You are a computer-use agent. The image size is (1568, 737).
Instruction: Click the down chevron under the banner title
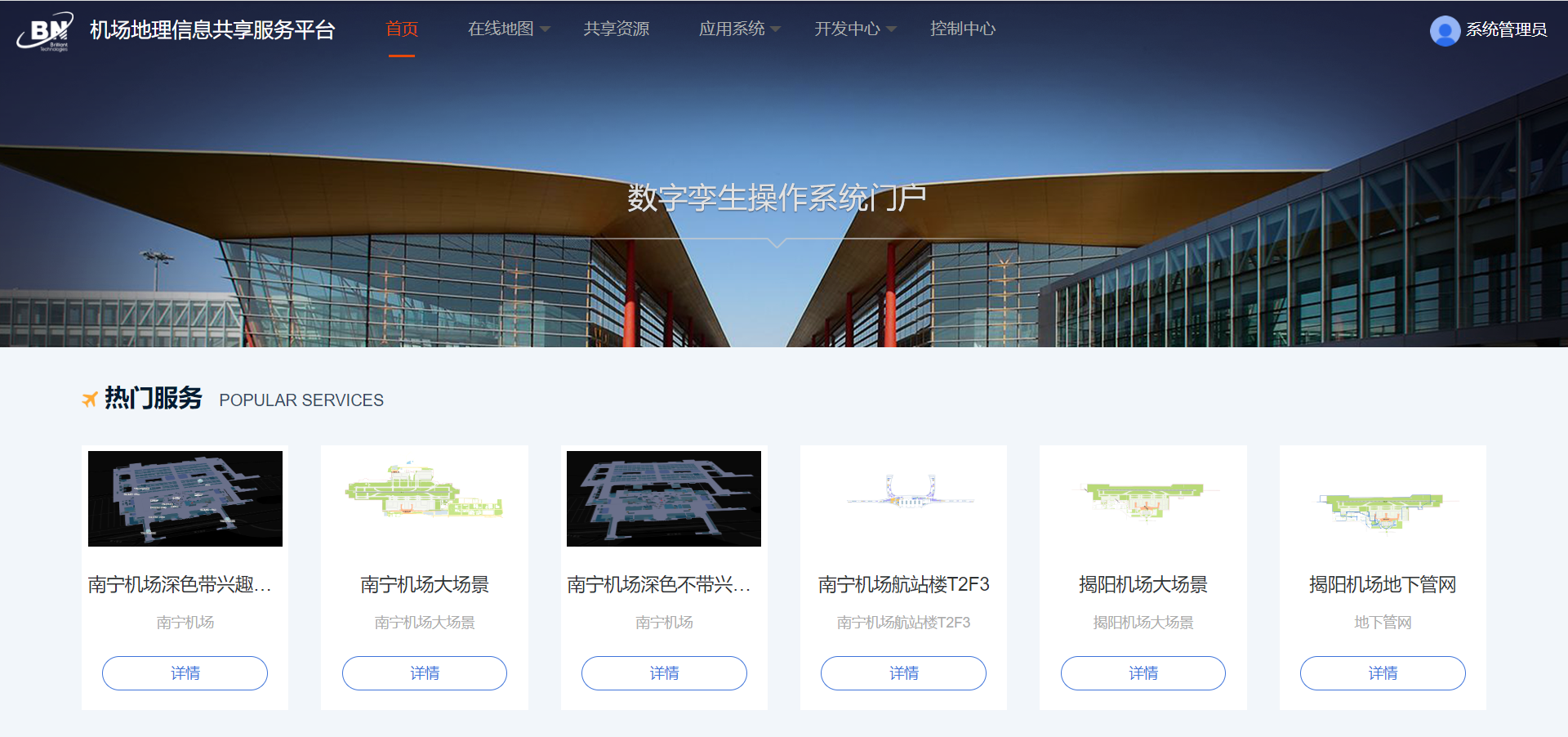click(777, 242)
